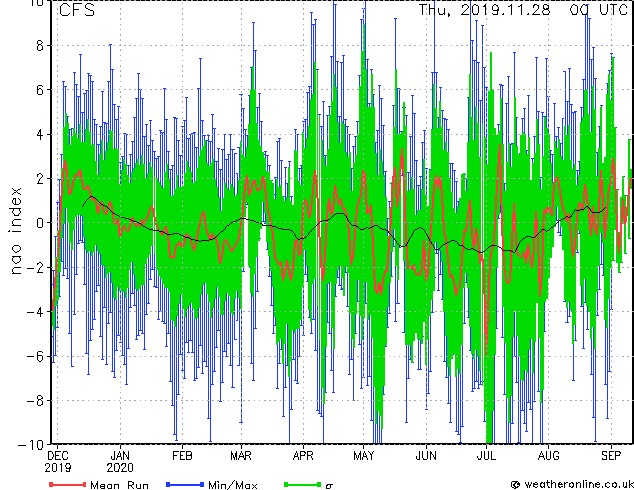The image size is (634, 490).
Task: Select the JAN 2020 month marker
Action: click(x=120, y=459)
